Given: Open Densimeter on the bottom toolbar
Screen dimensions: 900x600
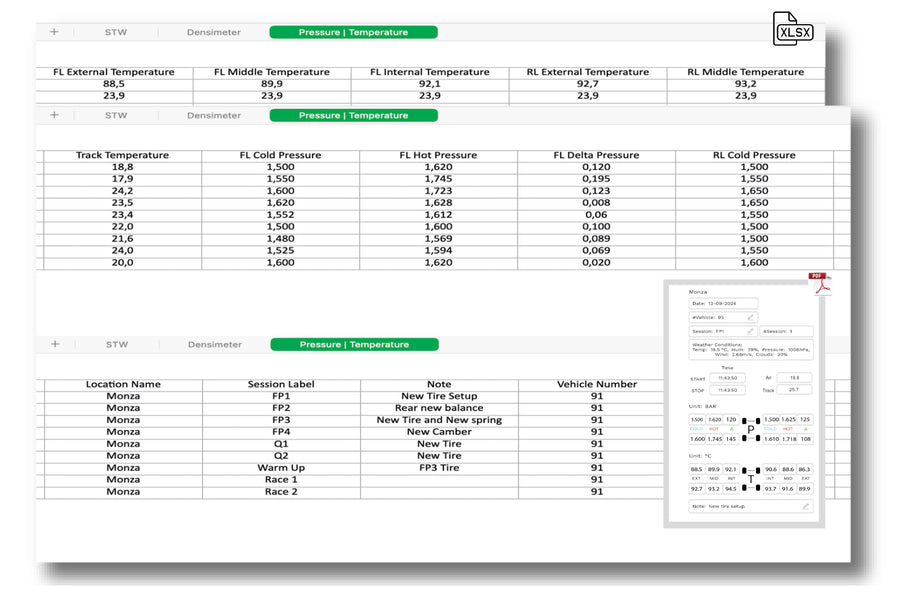Looking at the screenshot, I should [213, 343].
